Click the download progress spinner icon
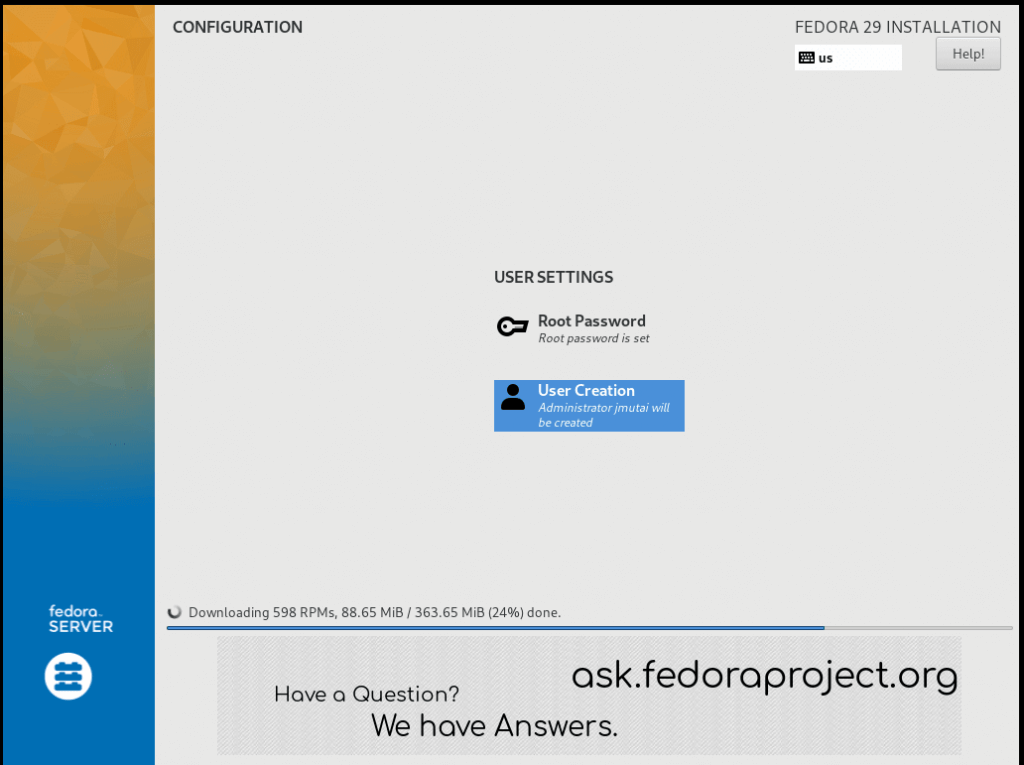The width and height of the screenshot is (1024, 765). (176, 612)
